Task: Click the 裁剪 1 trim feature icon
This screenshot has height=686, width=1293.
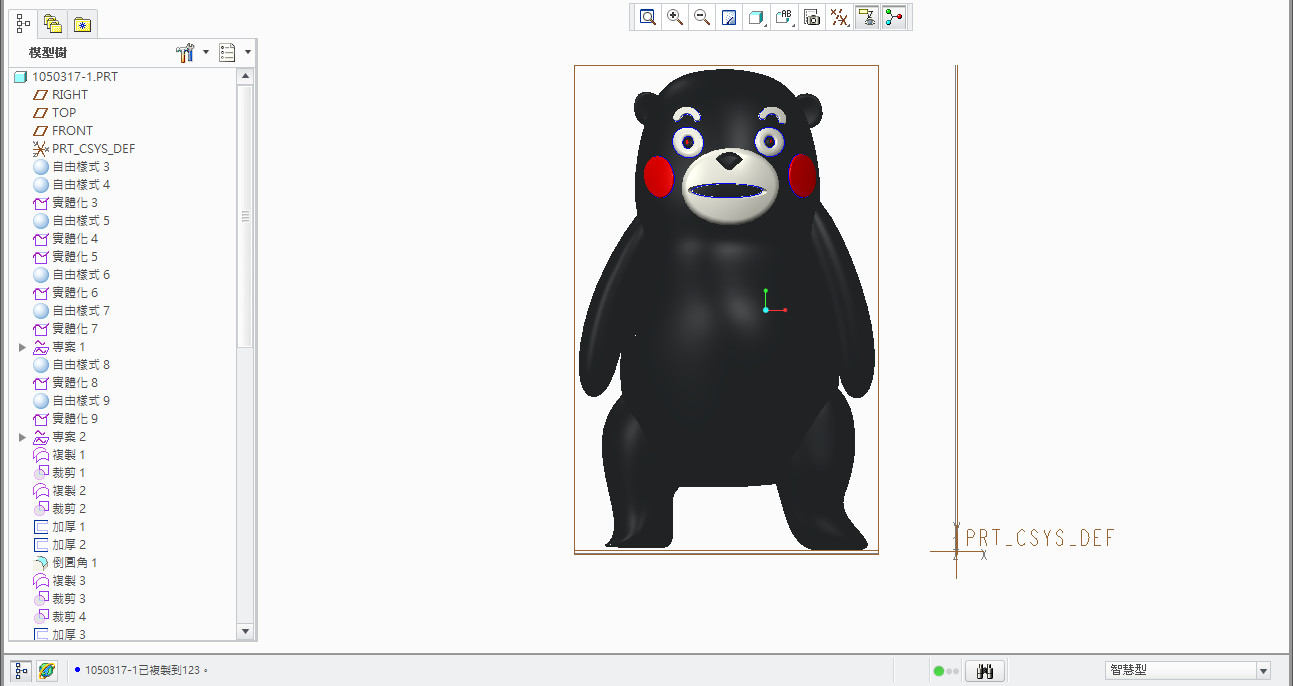Action: pos(41,473)
